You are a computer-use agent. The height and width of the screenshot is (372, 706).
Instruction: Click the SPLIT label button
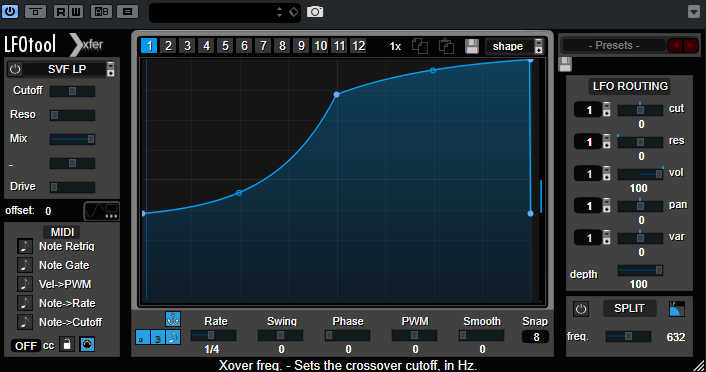tap(629, 308)
